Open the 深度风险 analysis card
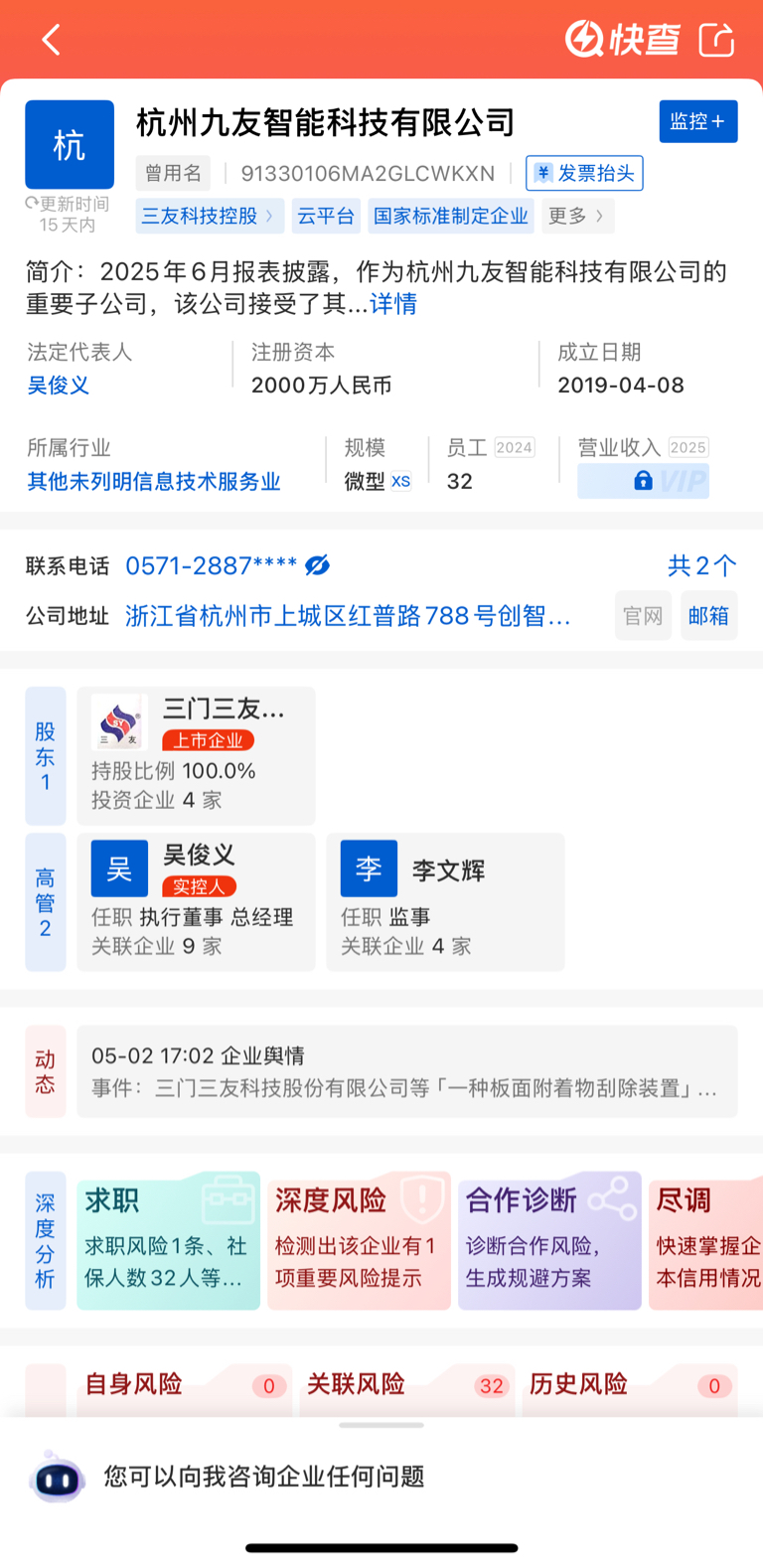Screen dimensions: 763x1568 coord(359,1240)
